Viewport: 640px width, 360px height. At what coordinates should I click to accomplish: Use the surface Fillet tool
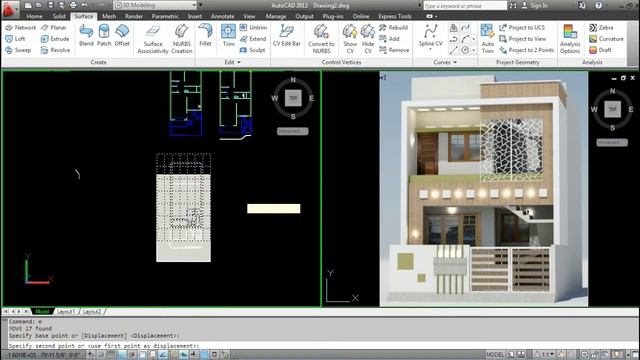(x=205, y=35)
